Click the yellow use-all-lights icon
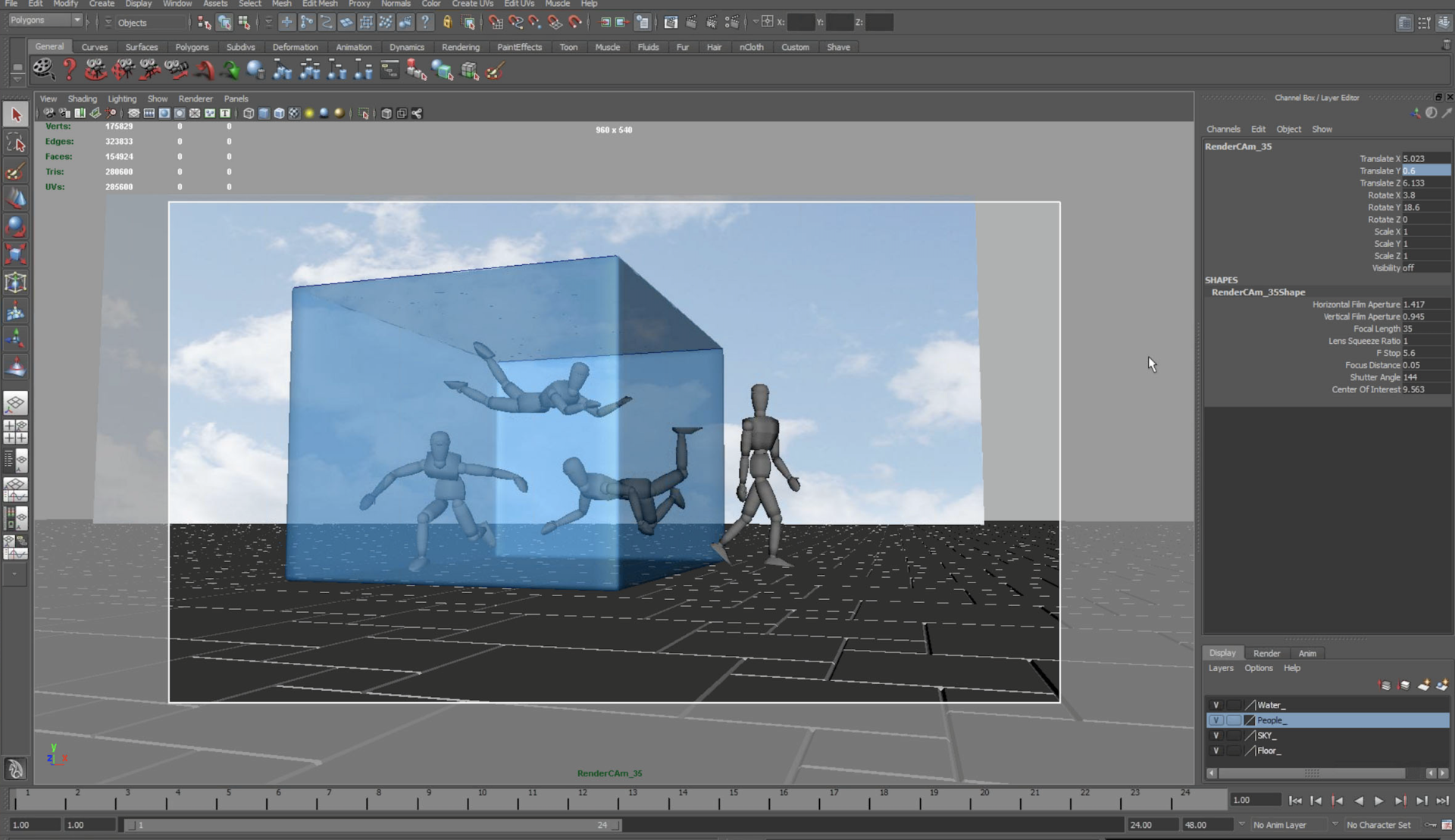The height and width of the screenshot is (840, 1455). 309,114
